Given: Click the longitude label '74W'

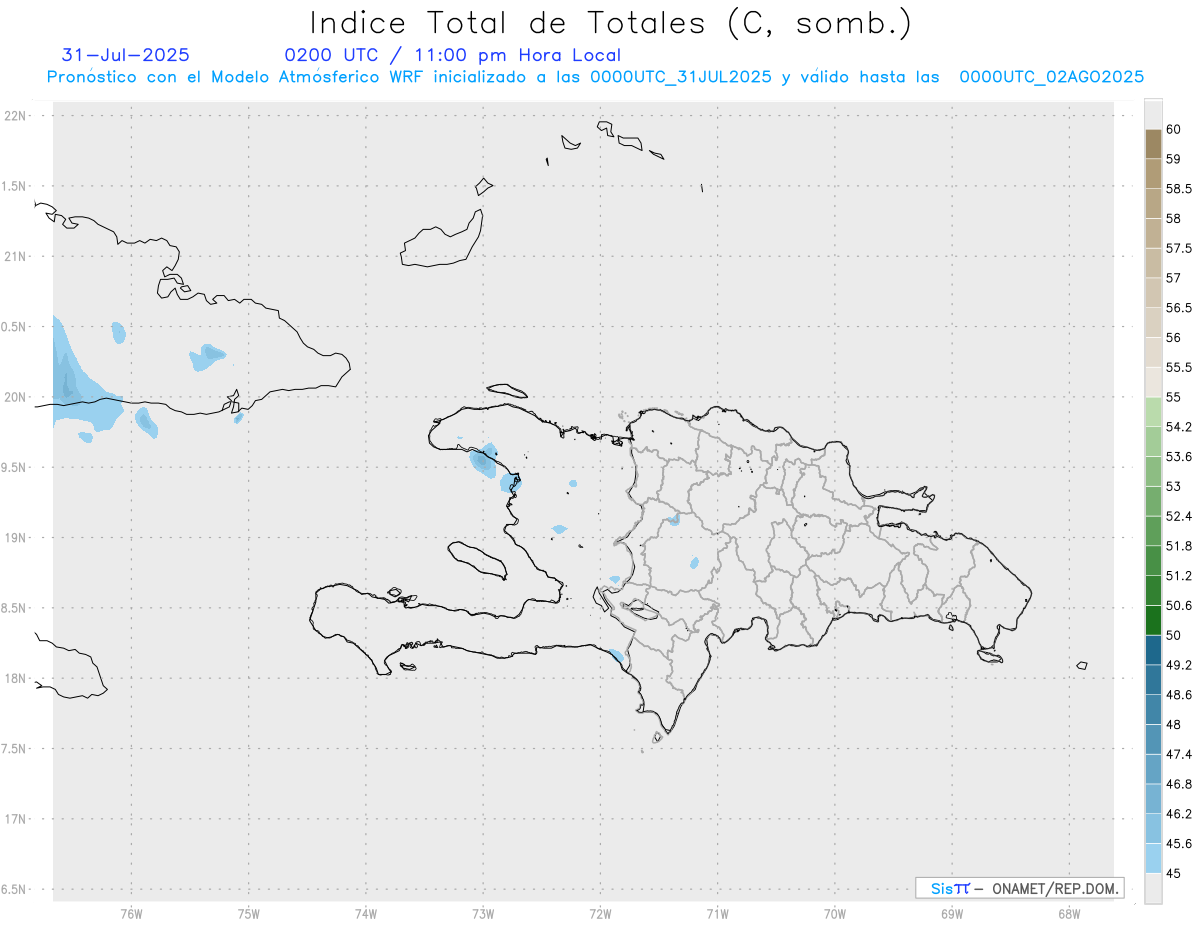Looking at the screenshot, I should 366,914.
